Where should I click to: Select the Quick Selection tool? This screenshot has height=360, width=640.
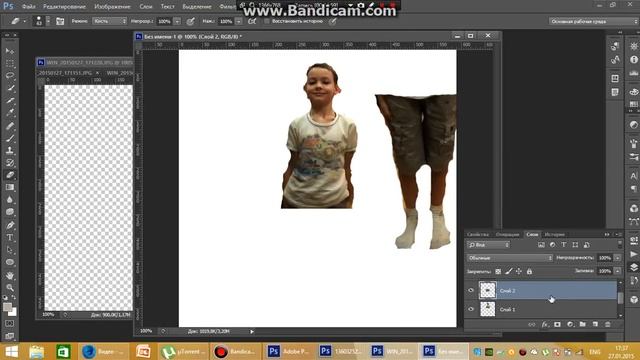tap(10, 88)
